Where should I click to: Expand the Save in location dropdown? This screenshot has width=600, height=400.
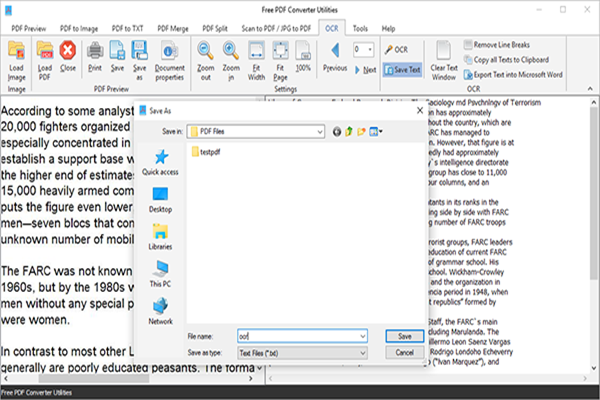(319, 131)
